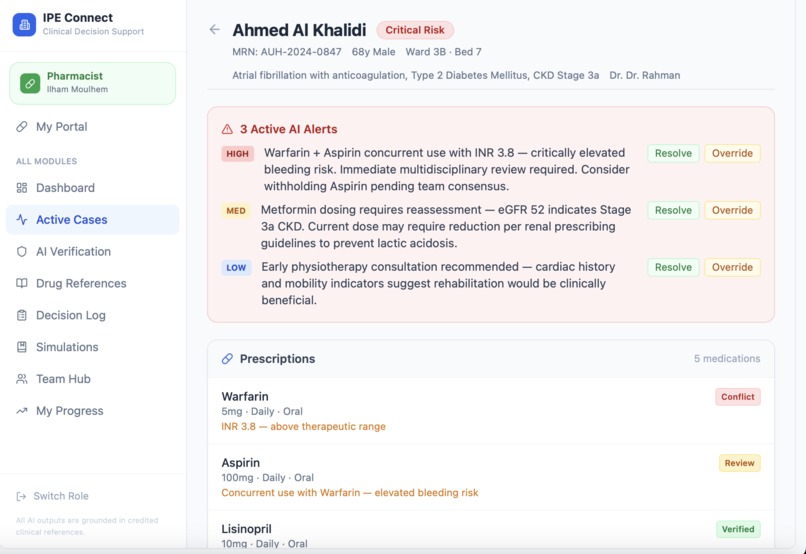Image resolution: width=806 pixels, height=554 pixels.
Task: Click the Conflict badge on Warfarin
Action: tap(738, 397)
